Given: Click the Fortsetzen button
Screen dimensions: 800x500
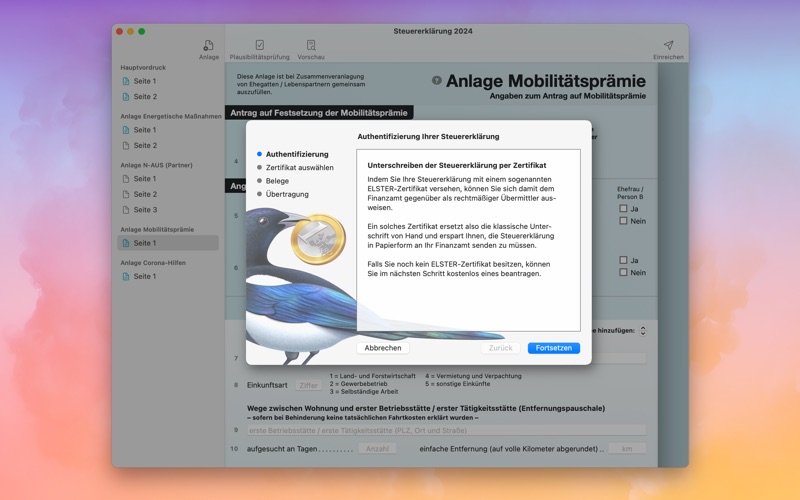Looking at the screenshot, I should pos(554,348).
